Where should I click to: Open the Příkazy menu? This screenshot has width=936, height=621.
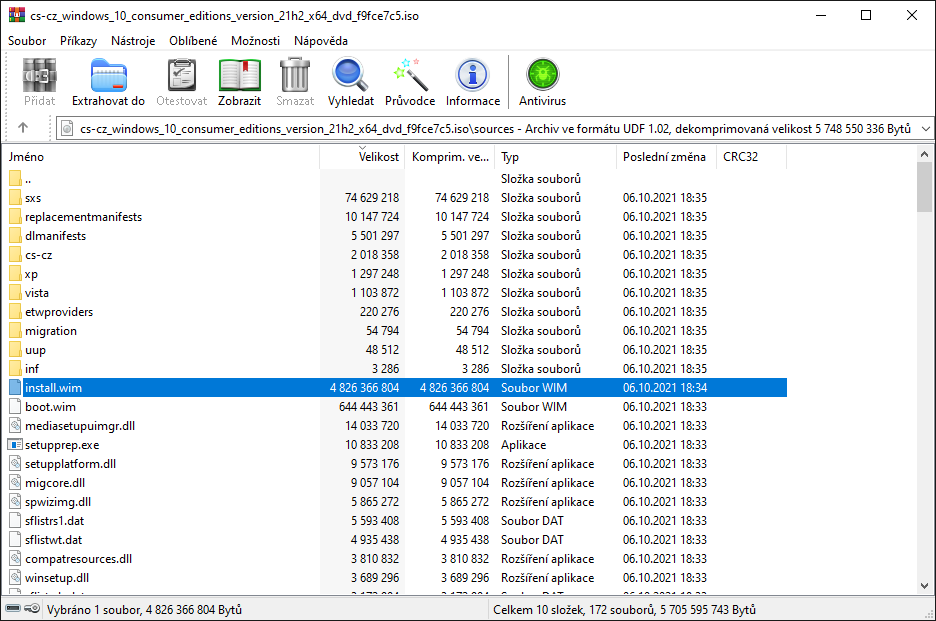pyautogui.click(x=78, y=41)
